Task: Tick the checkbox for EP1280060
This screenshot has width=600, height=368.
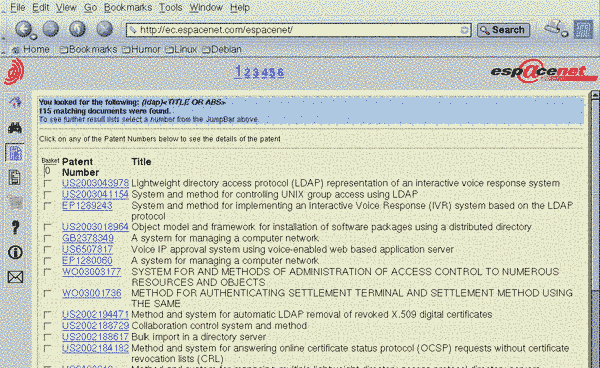Action: [x=47, y=261]
